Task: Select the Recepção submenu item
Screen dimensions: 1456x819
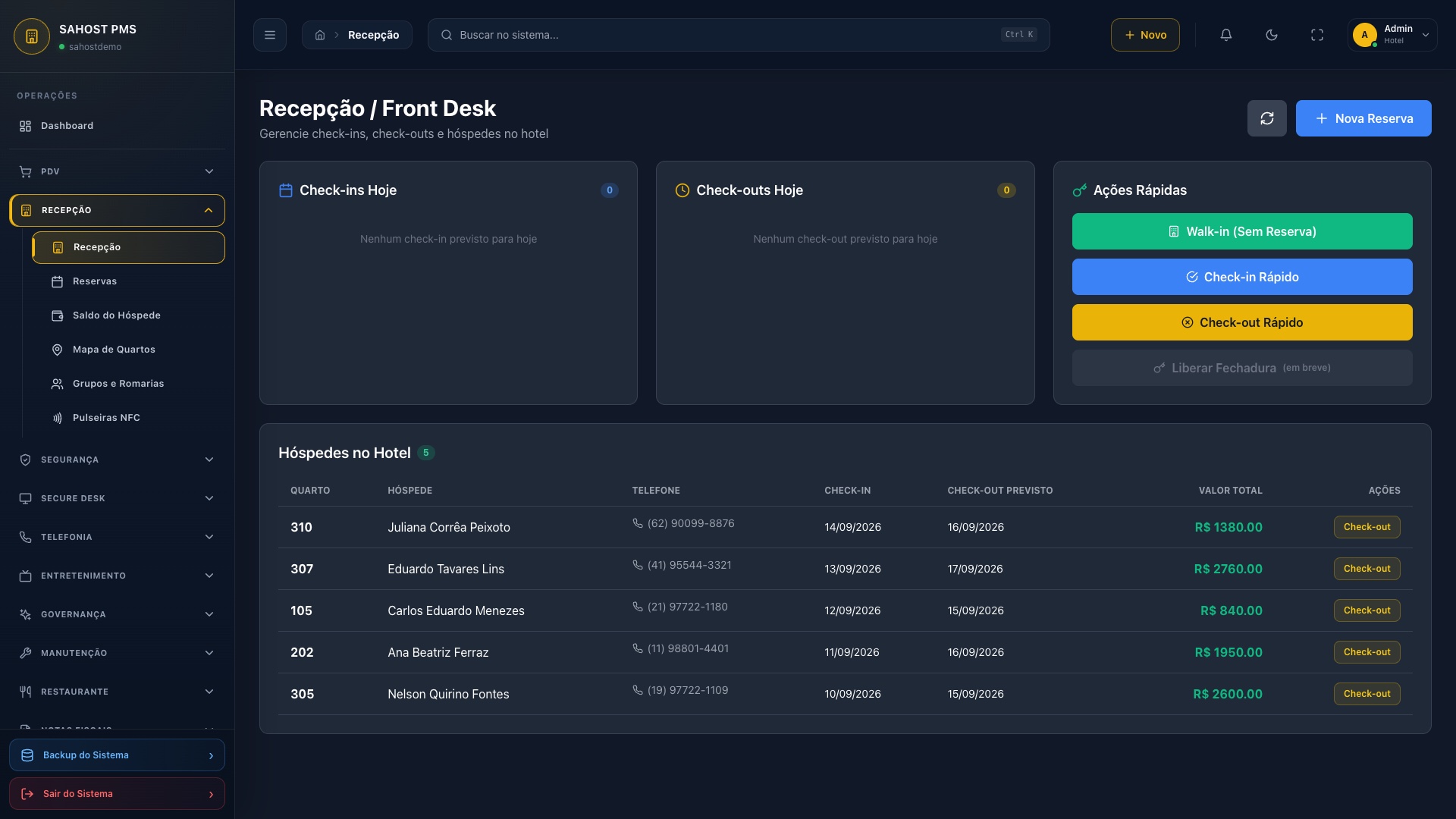Action: (128, 247)
